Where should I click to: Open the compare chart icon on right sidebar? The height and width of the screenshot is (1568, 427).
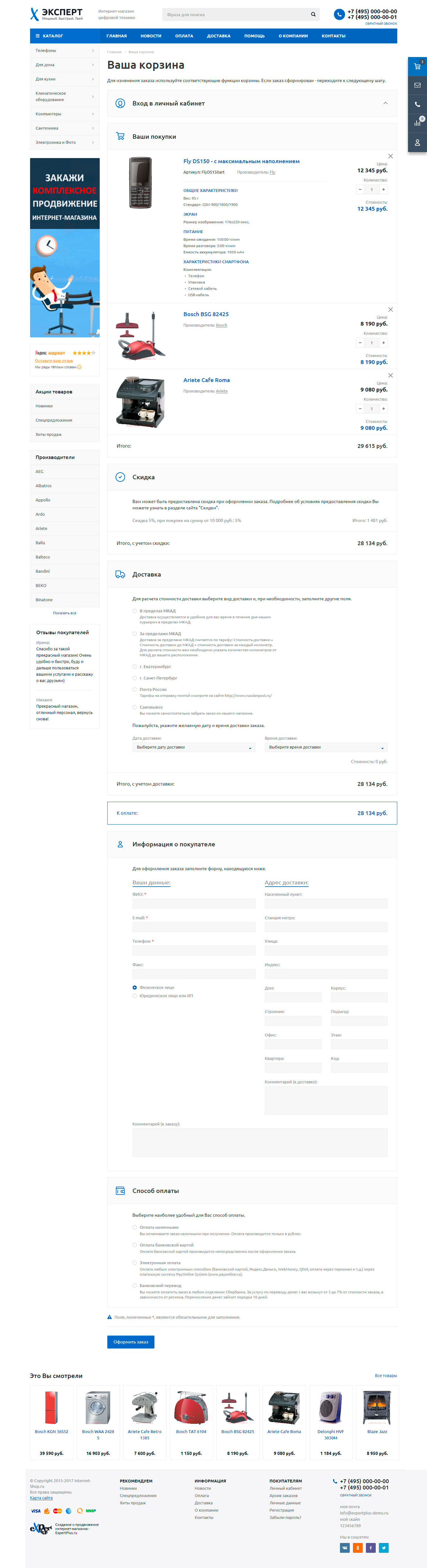coord(417,124)
